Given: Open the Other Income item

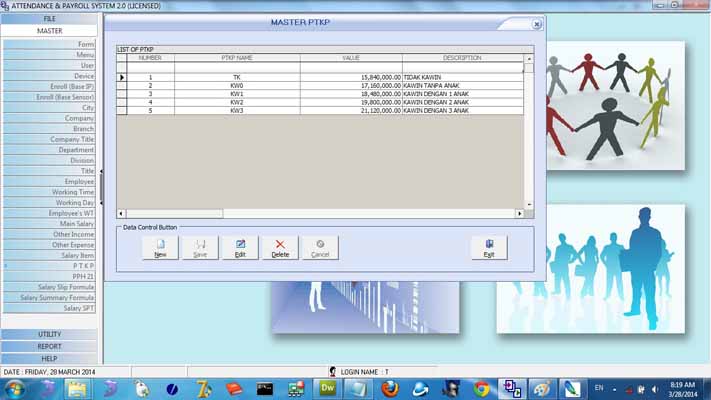Looking at the screenshot, I should 49,234.
